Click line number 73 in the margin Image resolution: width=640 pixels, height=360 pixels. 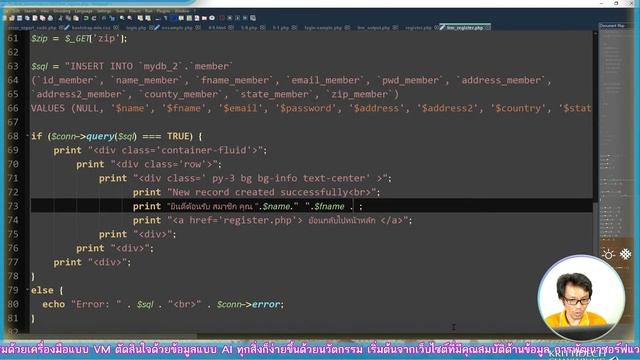coord(13,206)
